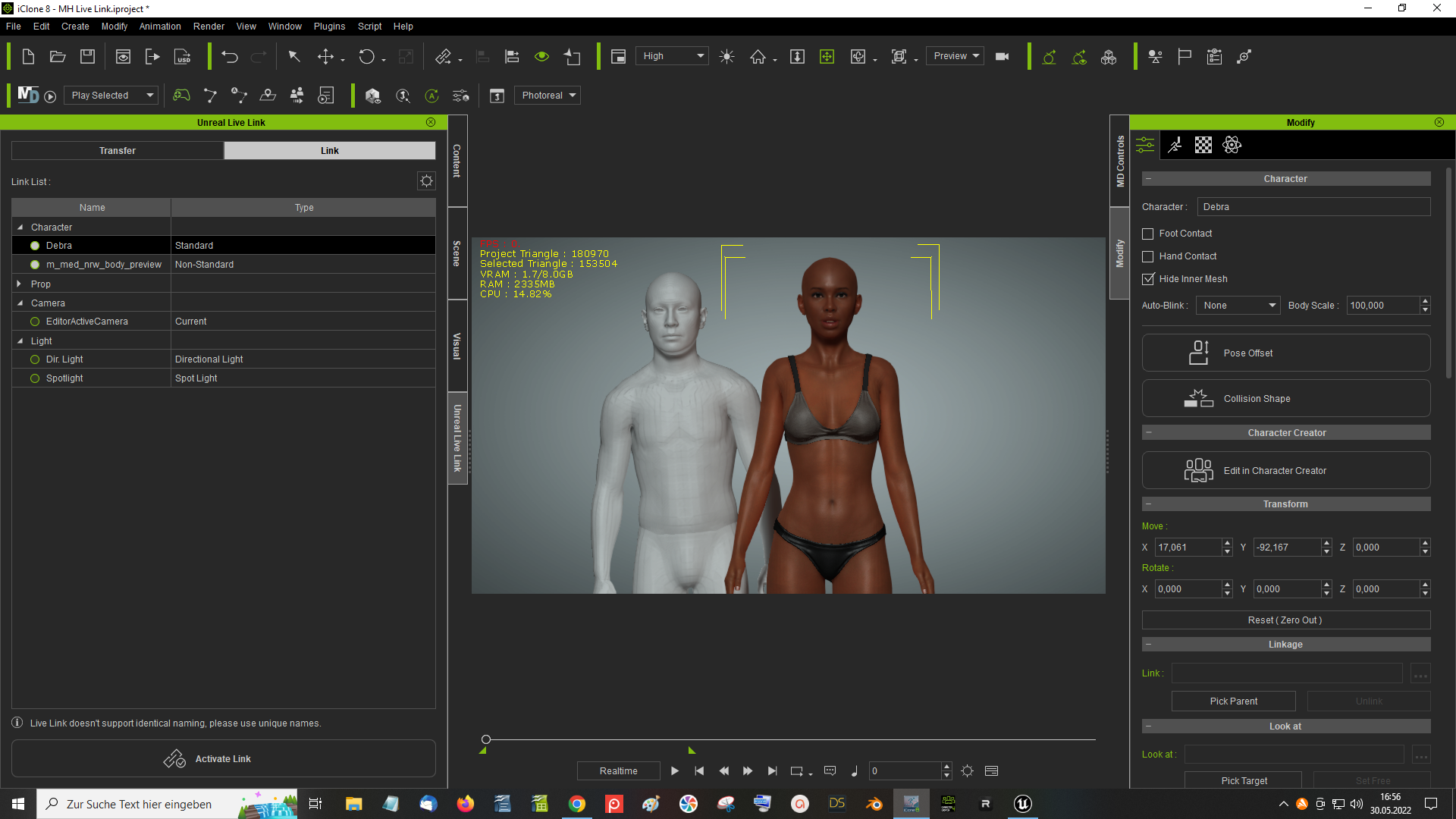Open the Render menu
The height and width of the screenshot is (819, 1456).
click(x=209, y=26)
